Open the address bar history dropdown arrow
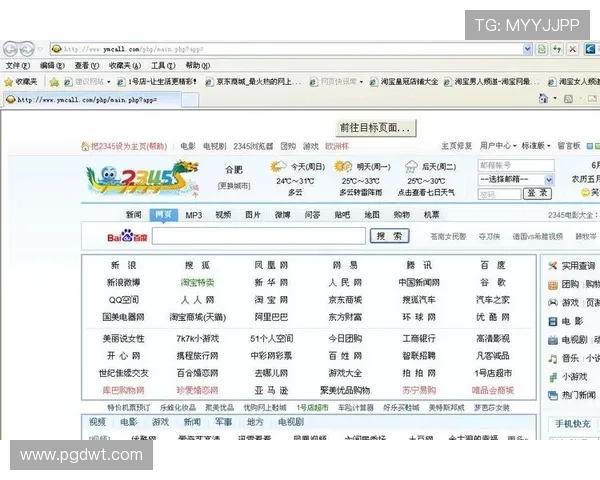The height and width of the screenshot is (480, 600). point(527,49)
